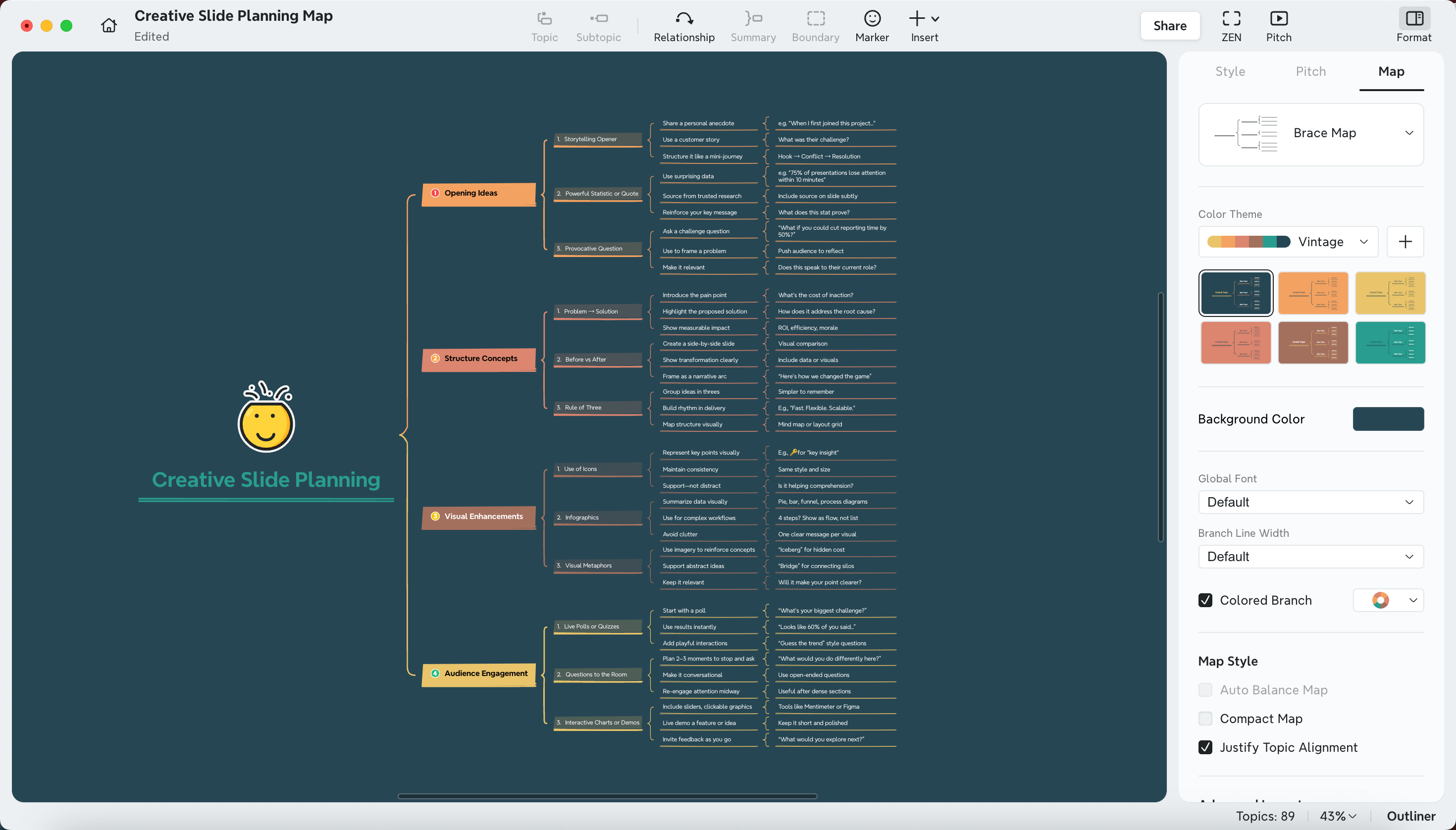This screenshot has height=830, width=1456.
Task: Click the Share button
Action: (1169, 25)
